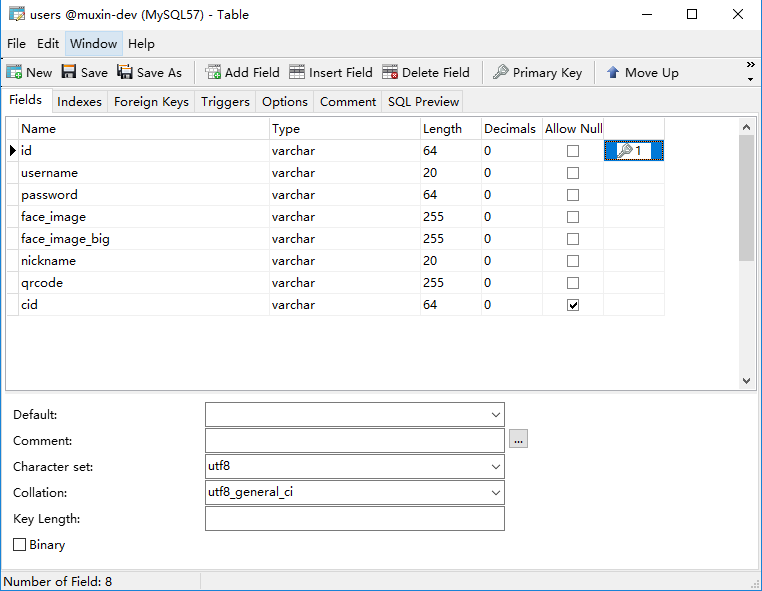Viewport: 762px width, 591px height.
Task: Expand toolbar overflow chevron
Action: pos(750,65)
